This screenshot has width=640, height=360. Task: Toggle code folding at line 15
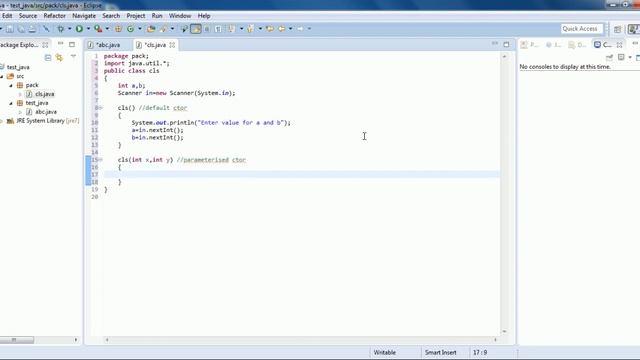(100, 160)
